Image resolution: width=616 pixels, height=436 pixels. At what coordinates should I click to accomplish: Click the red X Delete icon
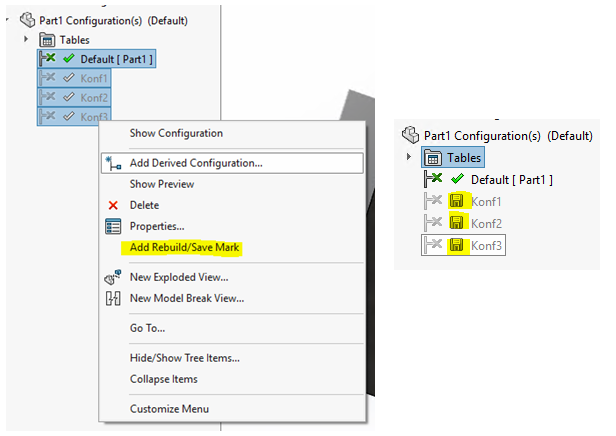click(113, 205)
